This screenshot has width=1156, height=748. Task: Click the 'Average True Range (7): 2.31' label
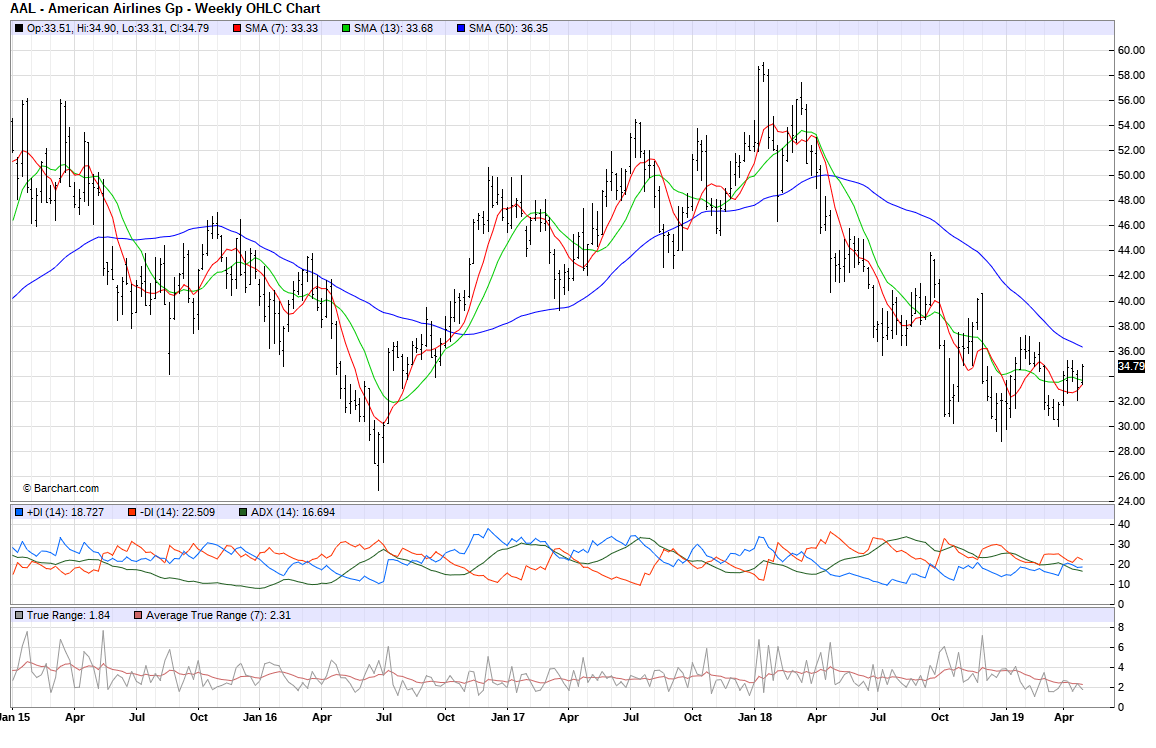coord(218,615)
